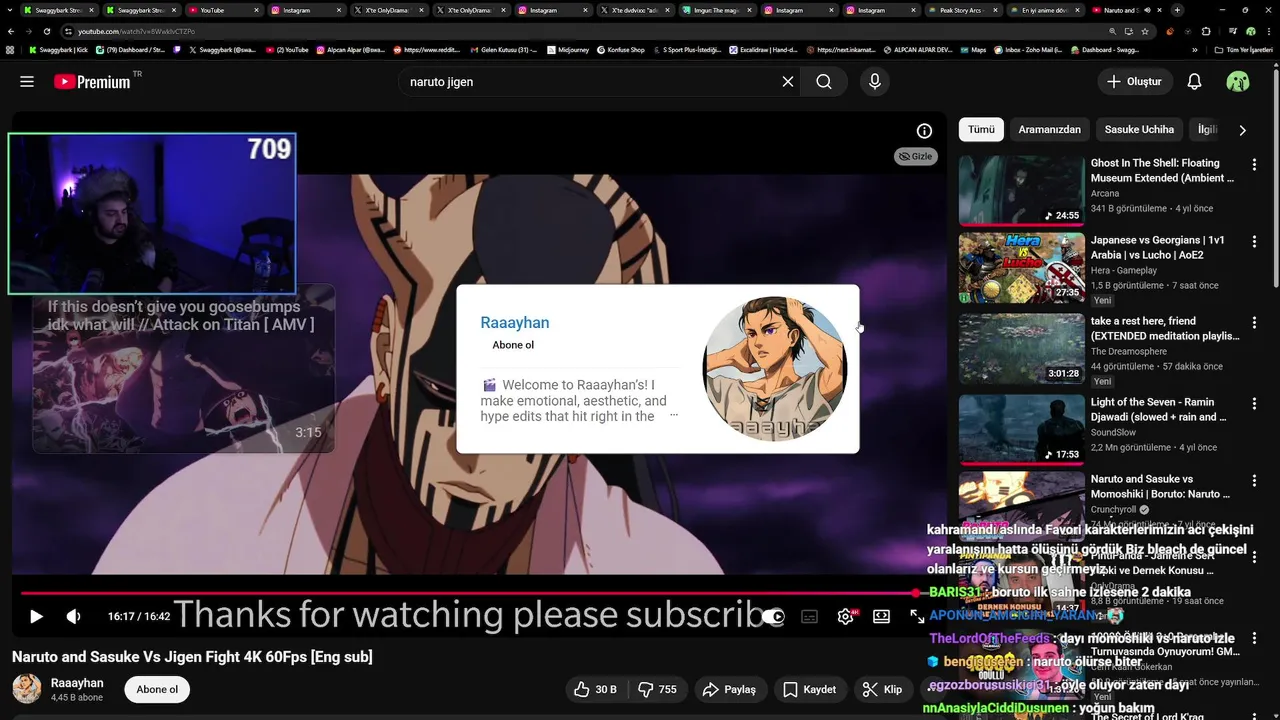Clear the search box with the X
This screenshot has height=720, width=1280.
click(x=788, y=82)
